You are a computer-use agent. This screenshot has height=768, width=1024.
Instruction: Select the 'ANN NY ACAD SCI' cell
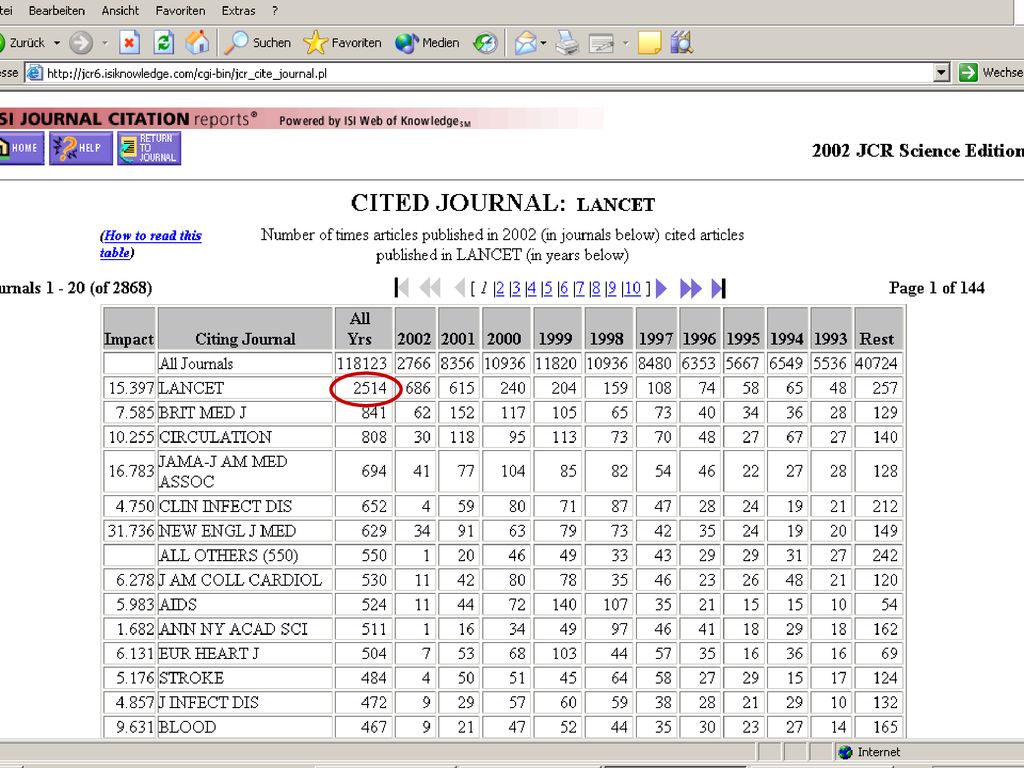point(245,629)
